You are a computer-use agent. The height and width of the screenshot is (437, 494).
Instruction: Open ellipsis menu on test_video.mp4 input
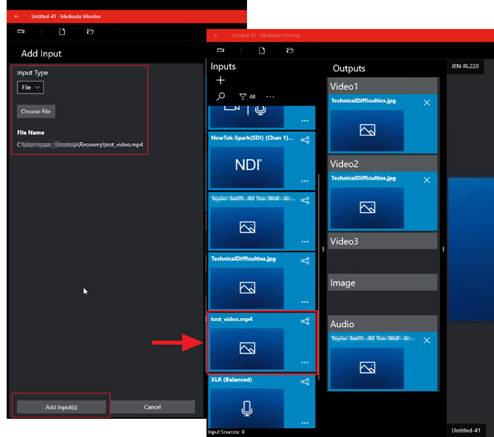(305, 362)
